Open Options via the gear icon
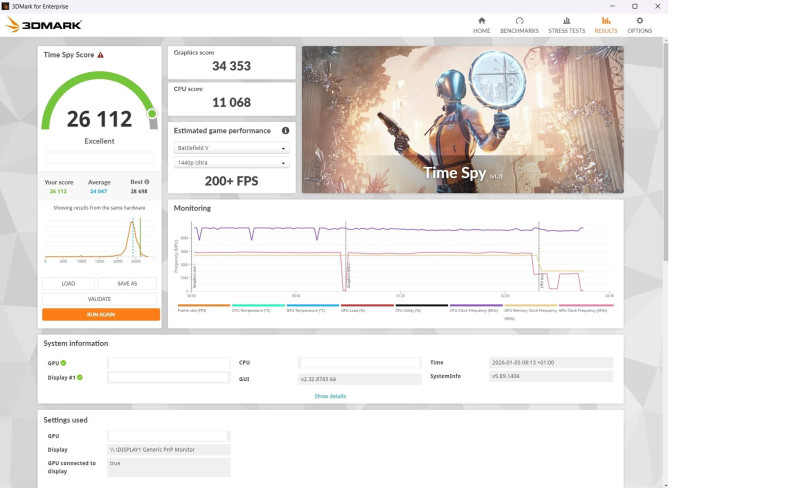 tap(639, 20)
